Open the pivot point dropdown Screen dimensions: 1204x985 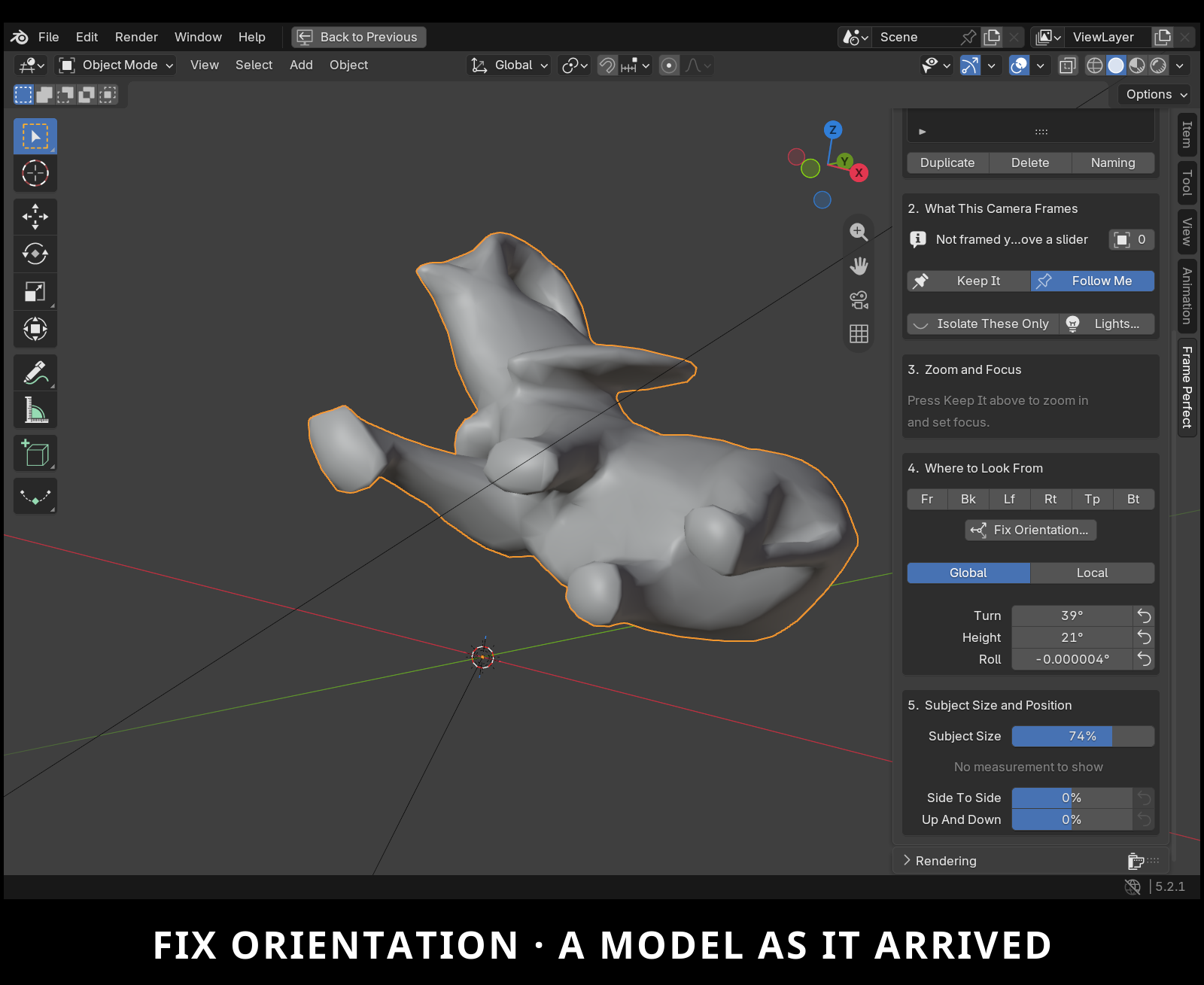point(575,65)
